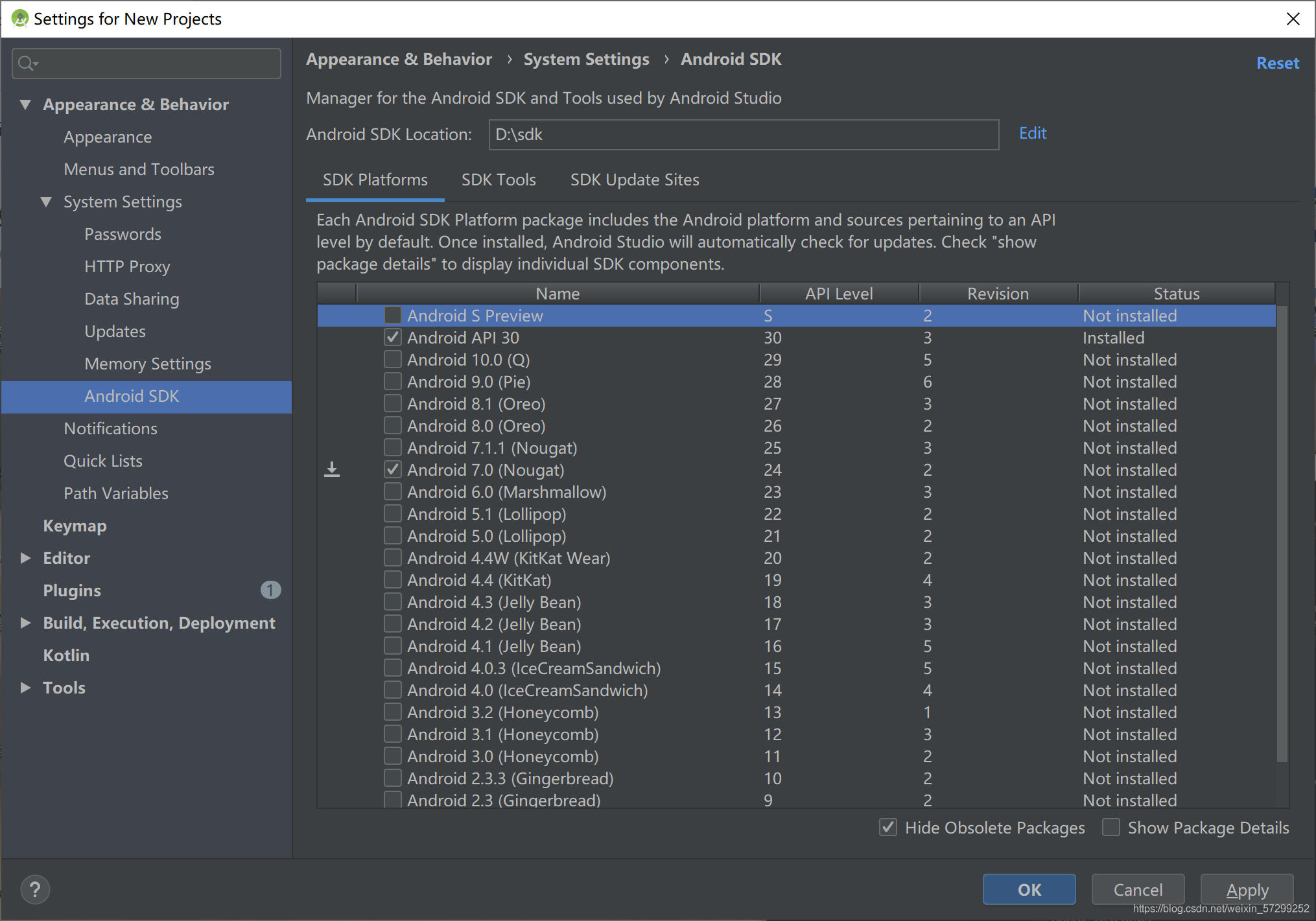Screen dimensions: 1316x921
Task: Click the search magnifier icon in settings
Action: (x=27, y=64)
